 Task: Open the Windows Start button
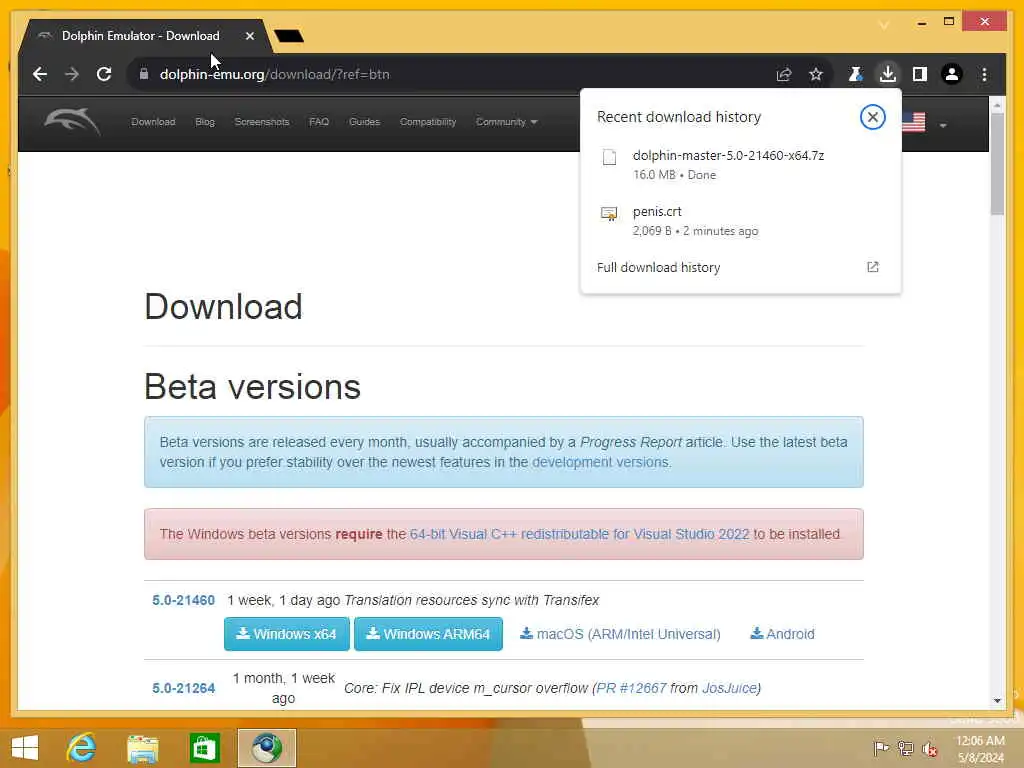click(25, 748)
